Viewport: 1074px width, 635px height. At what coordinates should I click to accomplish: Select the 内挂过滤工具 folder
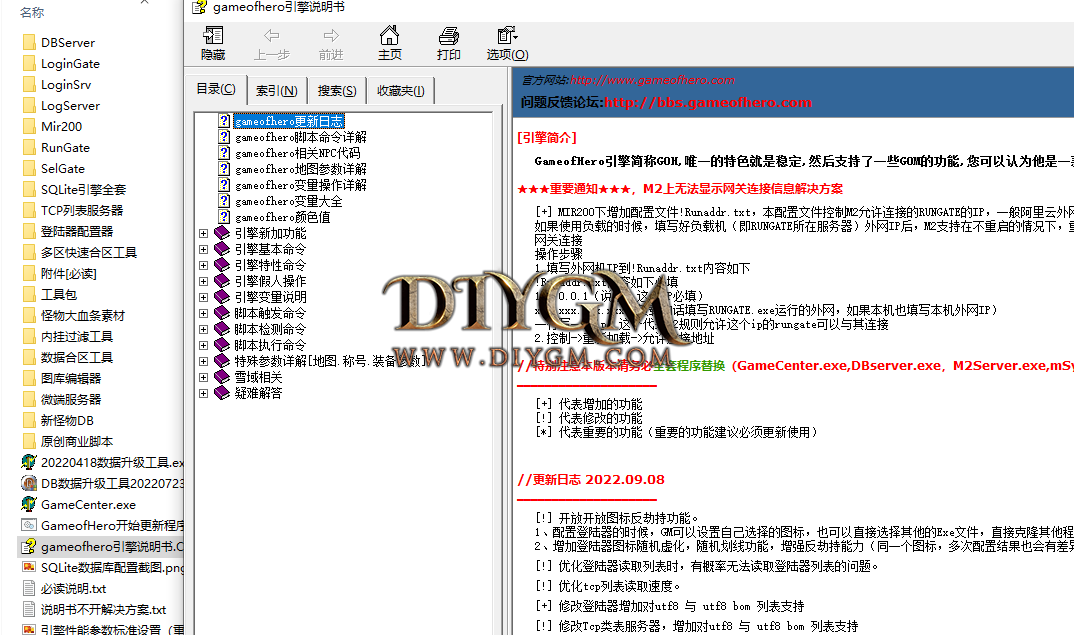[77, 337]
